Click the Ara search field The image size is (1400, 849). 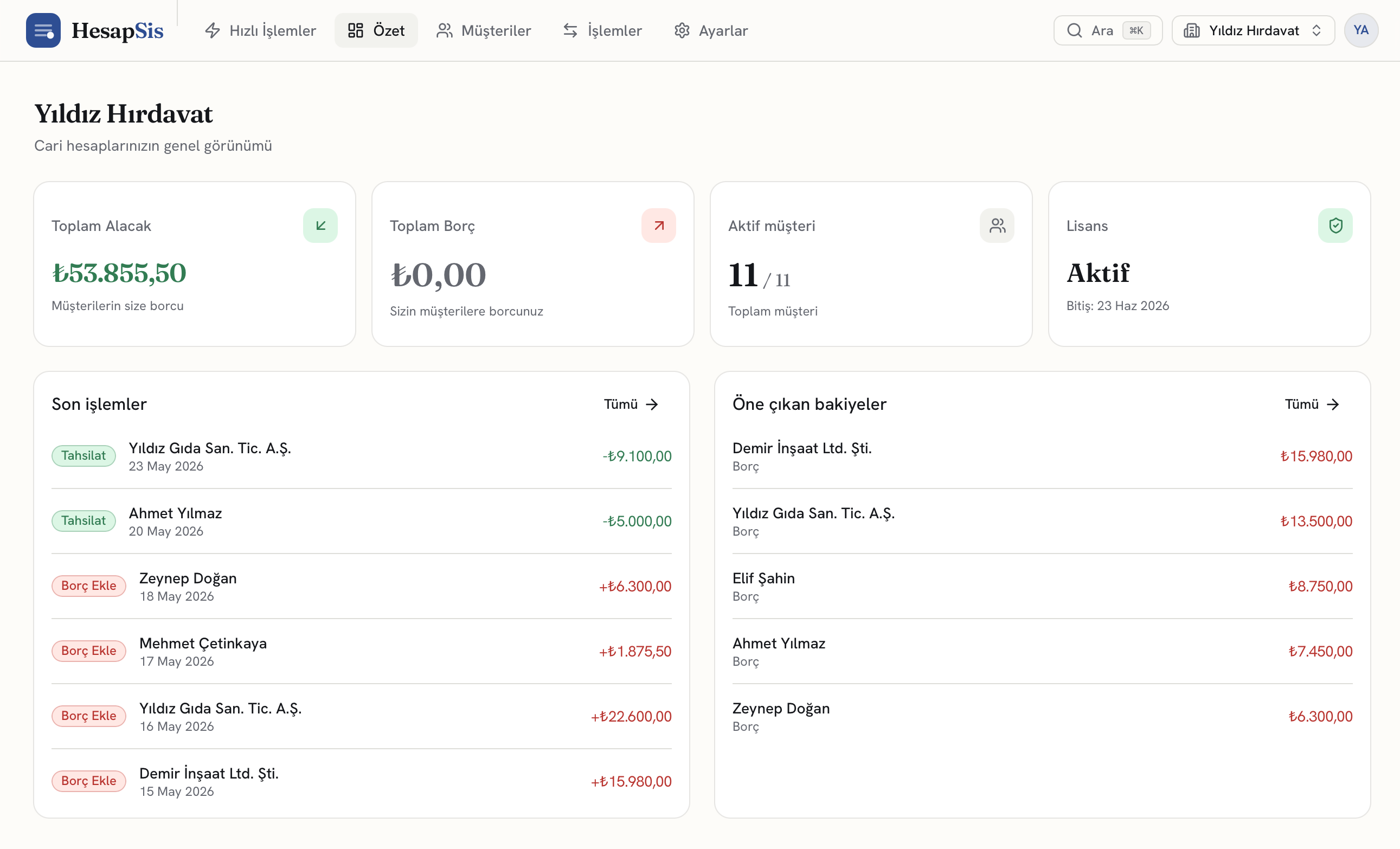pyautogui.click(x=1108, y=30)
